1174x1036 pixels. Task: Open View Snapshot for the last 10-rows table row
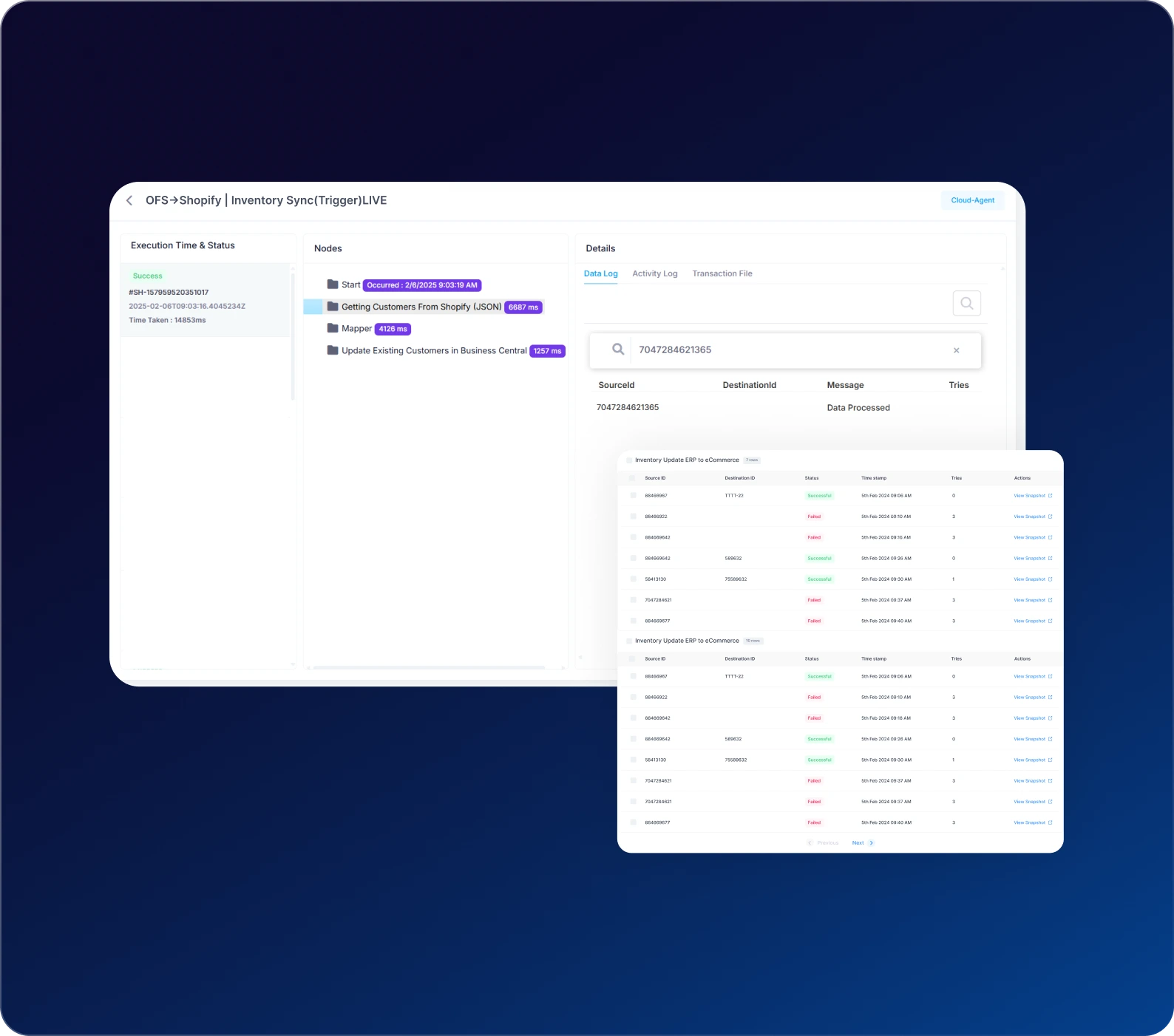1032,822
